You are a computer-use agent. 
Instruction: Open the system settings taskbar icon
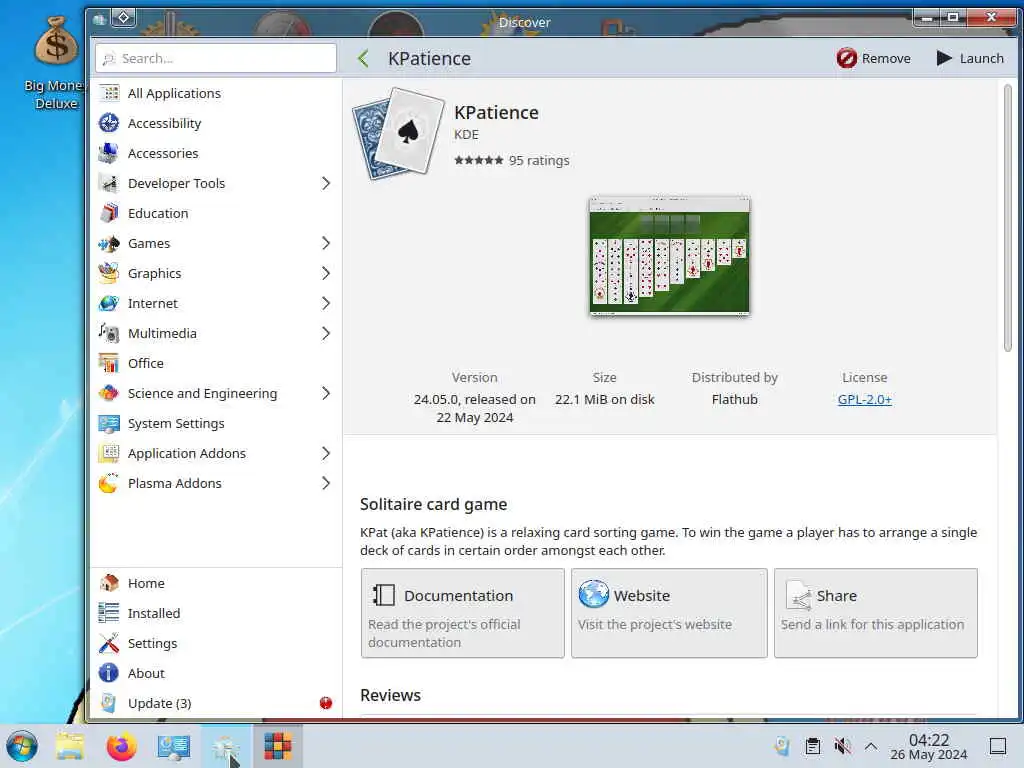point(173,746)
